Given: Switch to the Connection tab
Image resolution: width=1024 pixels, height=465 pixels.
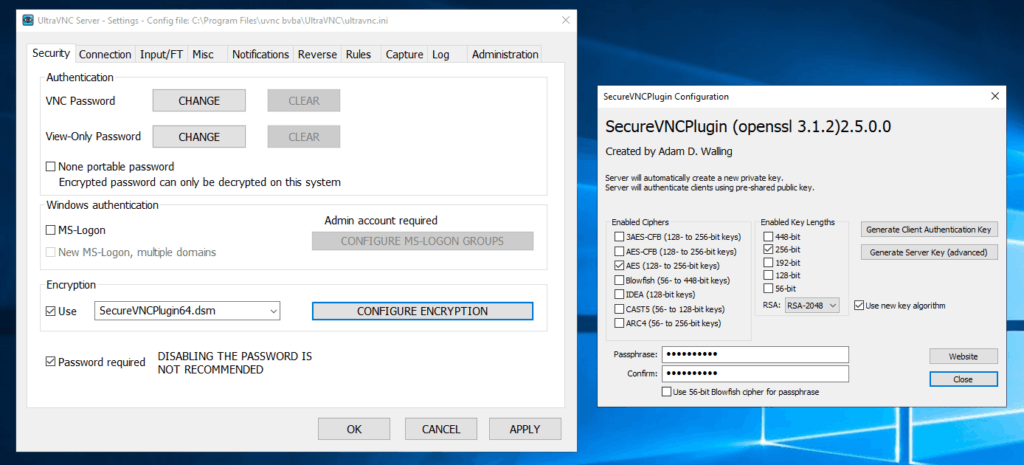Looking at the screenshot, I should click(105, 55).
